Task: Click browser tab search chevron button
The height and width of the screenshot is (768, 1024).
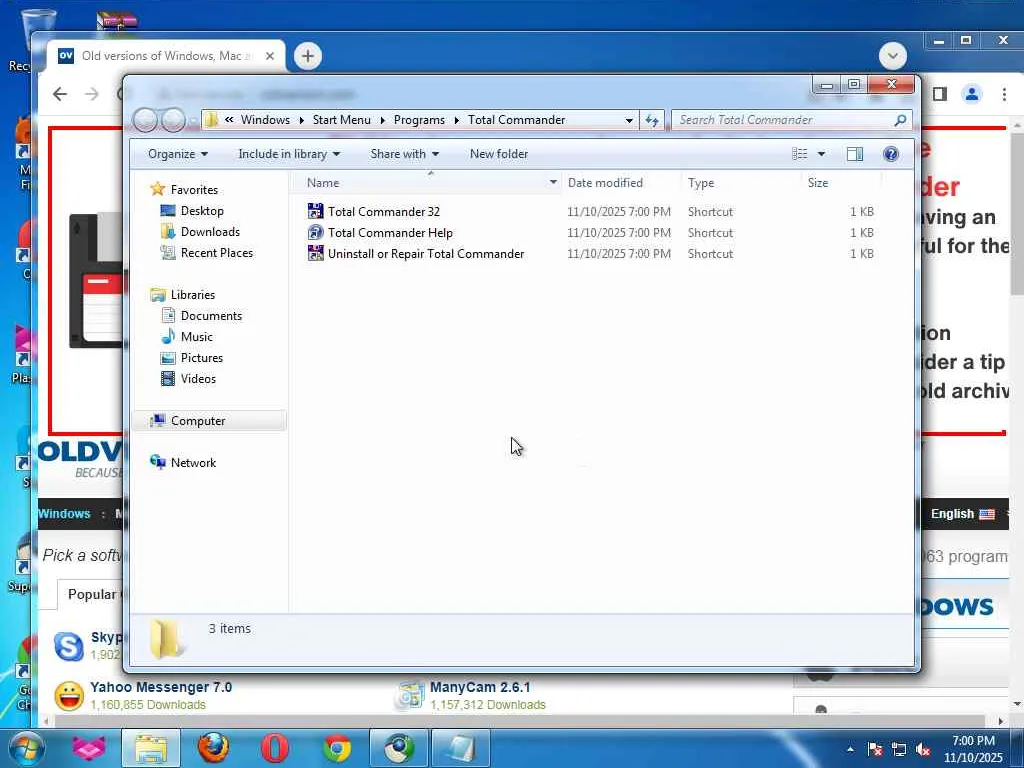Action: [x=893, y=56]
